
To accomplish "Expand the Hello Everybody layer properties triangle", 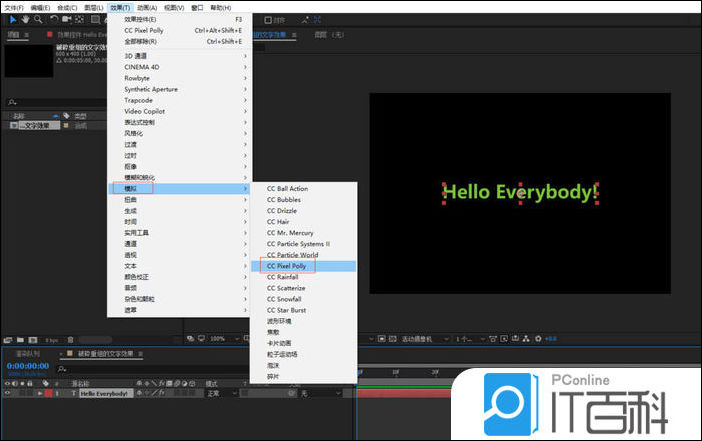I will [38, 394].
